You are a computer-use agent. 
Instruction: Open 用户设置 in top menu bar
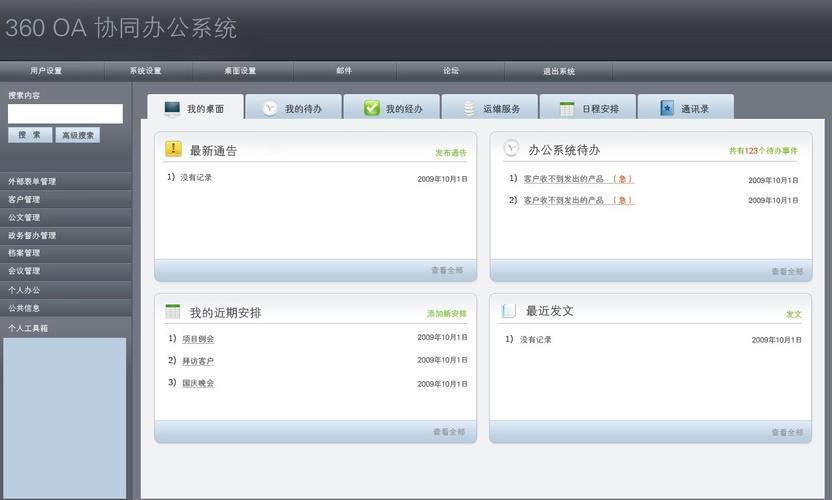[x=46, y=71]
